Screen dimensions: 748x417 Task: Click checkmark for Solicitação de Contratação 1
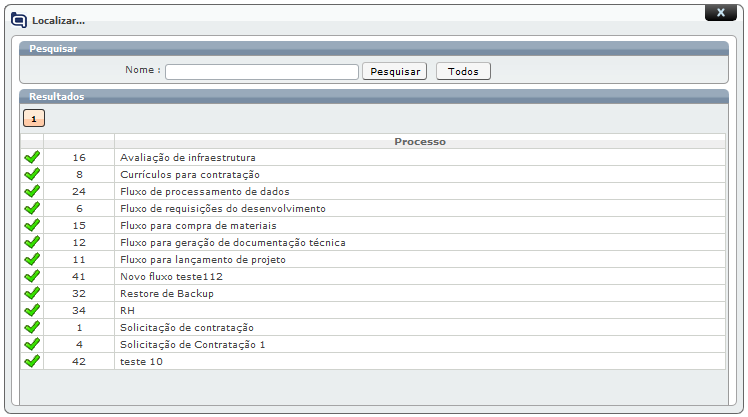31,344
